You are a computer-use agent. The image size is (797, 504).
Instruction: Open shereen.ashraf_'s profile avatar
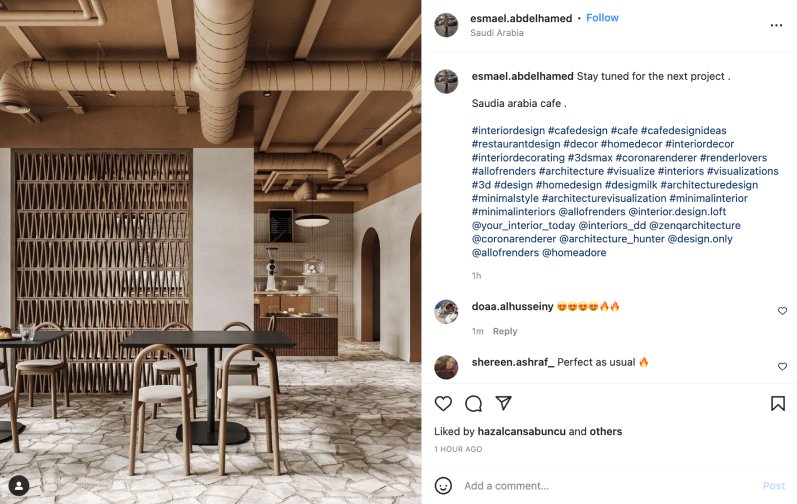pos(446,367)
